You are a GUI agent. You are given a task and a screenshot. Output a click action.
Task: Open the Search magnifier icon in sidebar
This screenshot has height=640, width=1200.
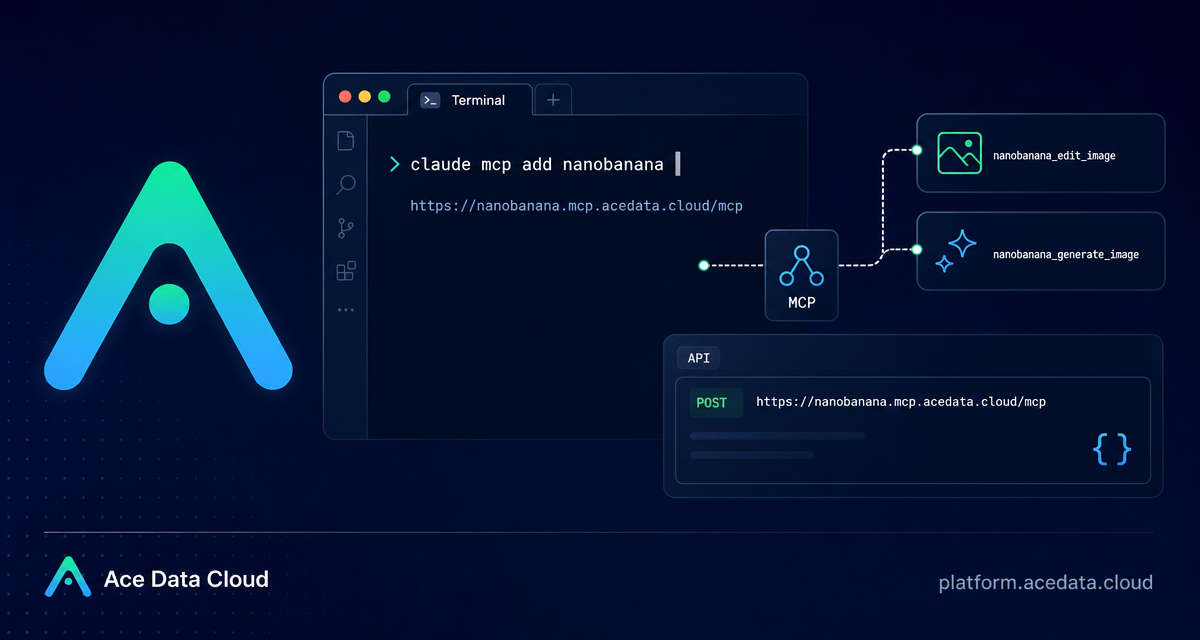coord(346,185)
